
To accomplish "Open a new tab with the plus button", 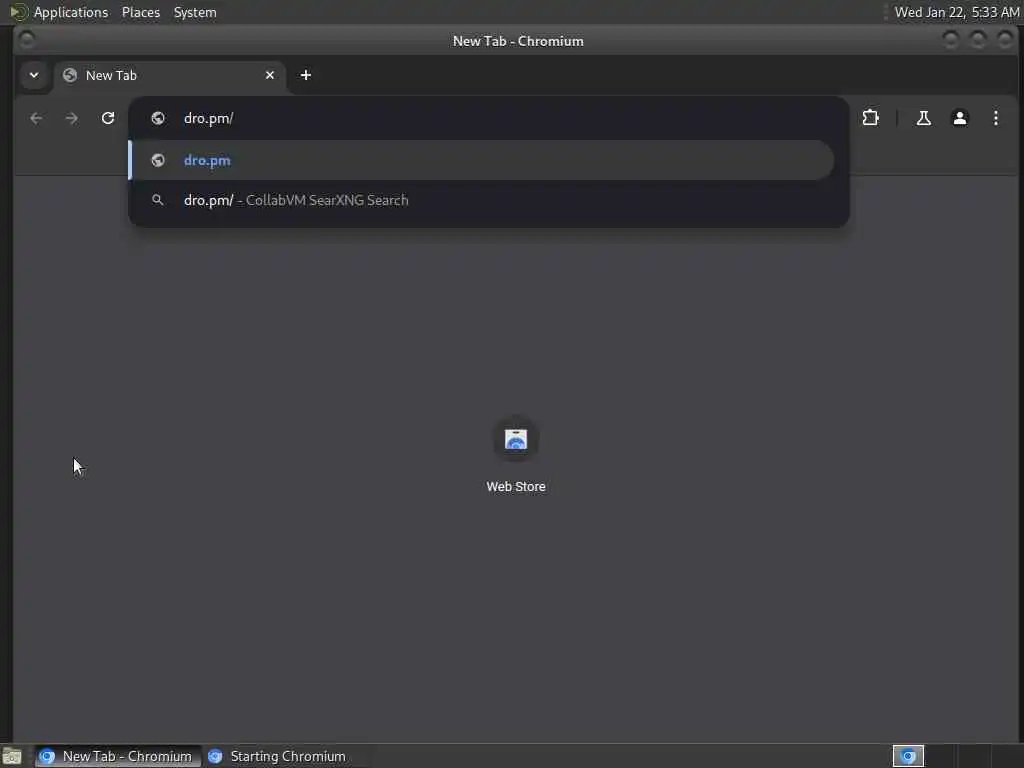I will pos(306,75).
